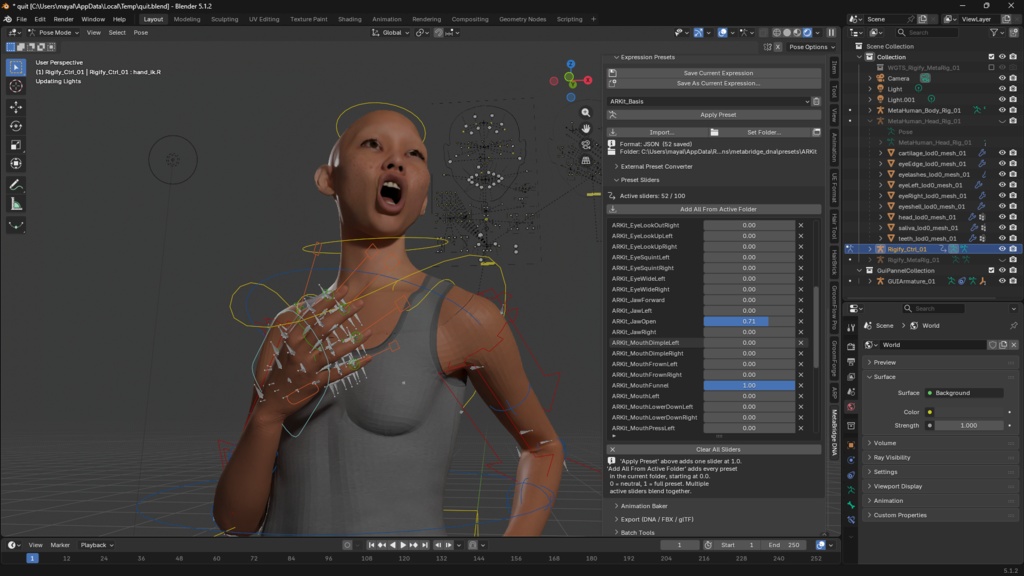Jump to the timeline end frame
This screenshot has height=576, width=1024.
pos(425,545)
